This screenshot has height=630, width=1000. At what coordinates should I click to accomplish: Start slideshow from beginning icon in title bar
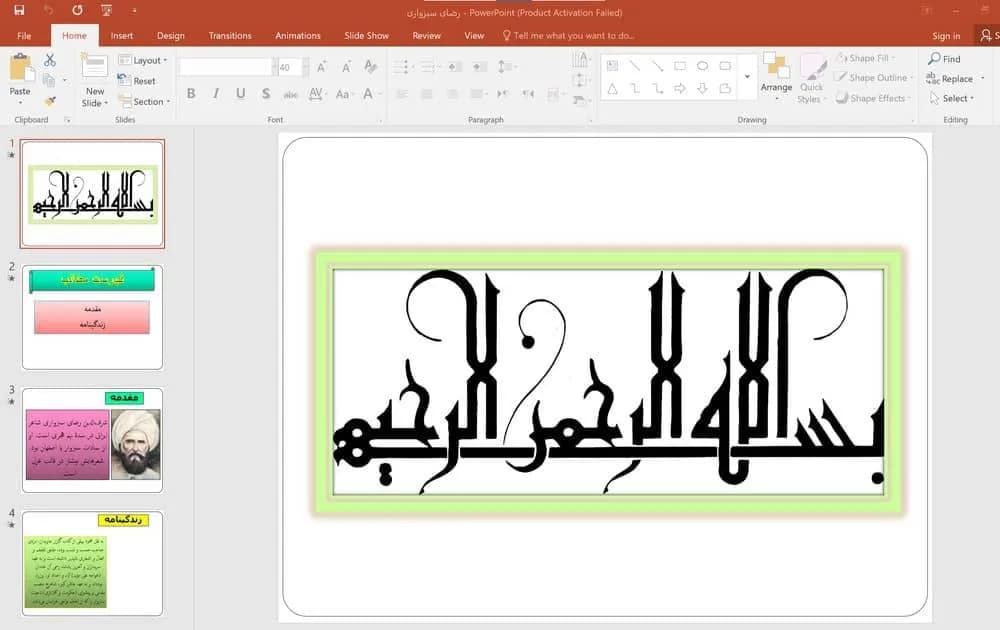(x=107, y=10)
